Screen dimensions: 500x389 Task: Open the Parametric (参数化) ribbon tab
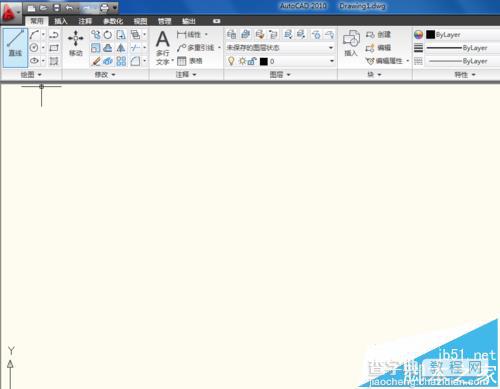pyautogui.click(x=113, y=21)
